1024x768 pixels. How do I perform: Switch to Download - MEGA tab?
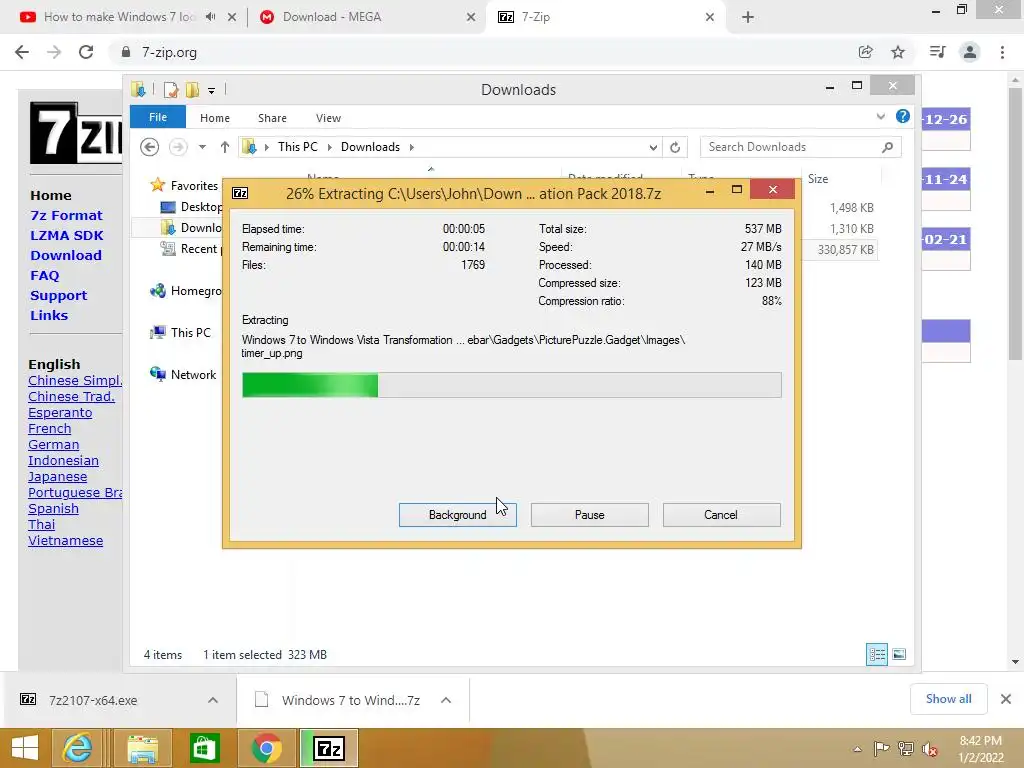point(332,17)
